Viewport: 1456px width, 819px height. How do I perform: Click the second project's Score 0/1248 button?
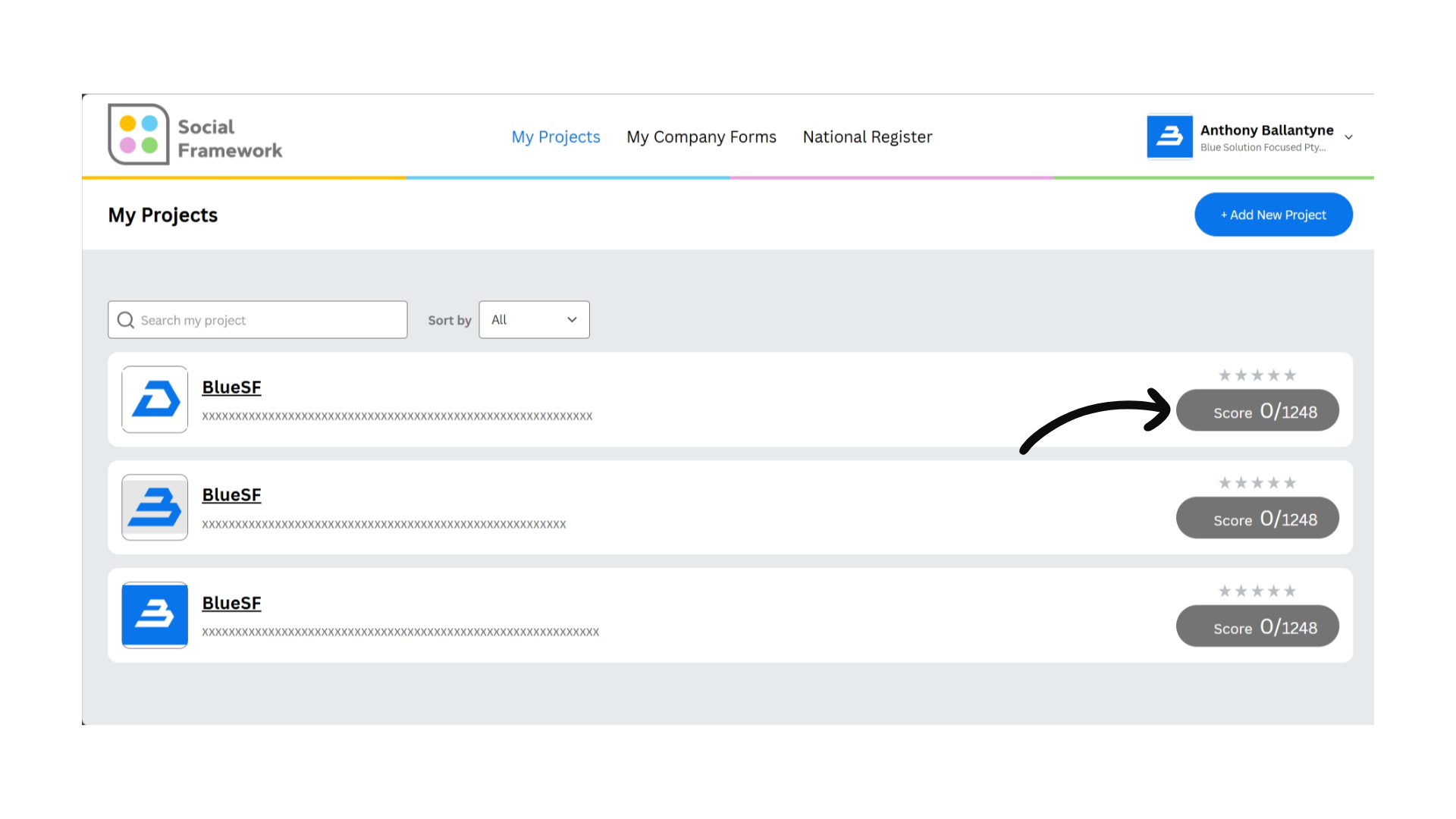(1257, 518)
